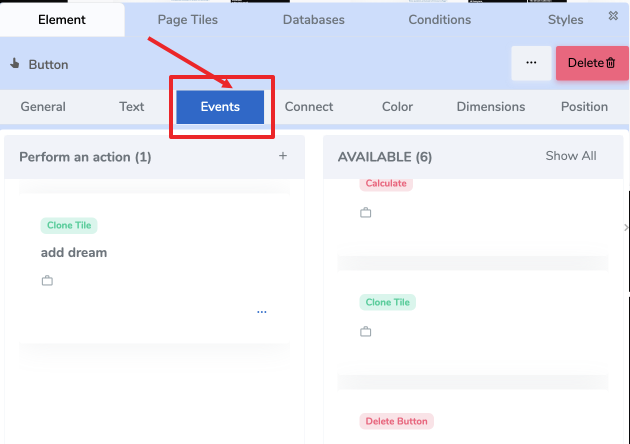Switch to the Element tab

click(x=62, y=20)
